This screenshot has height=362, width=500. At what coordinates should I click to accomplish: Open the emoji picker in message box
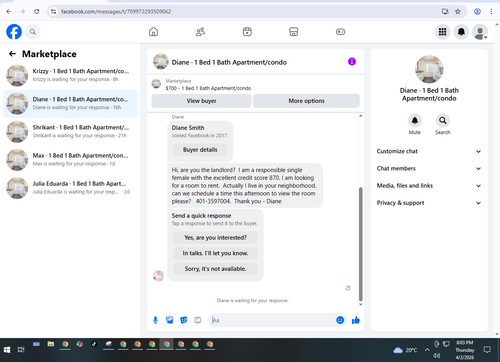click(340, 320)
